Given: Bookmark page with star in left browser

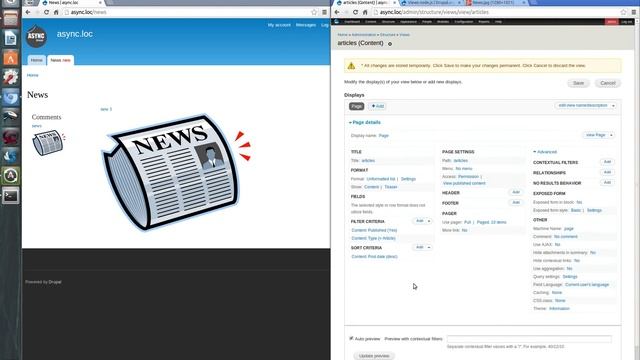Looking at the screenshot, I should (x=314, y=12).
